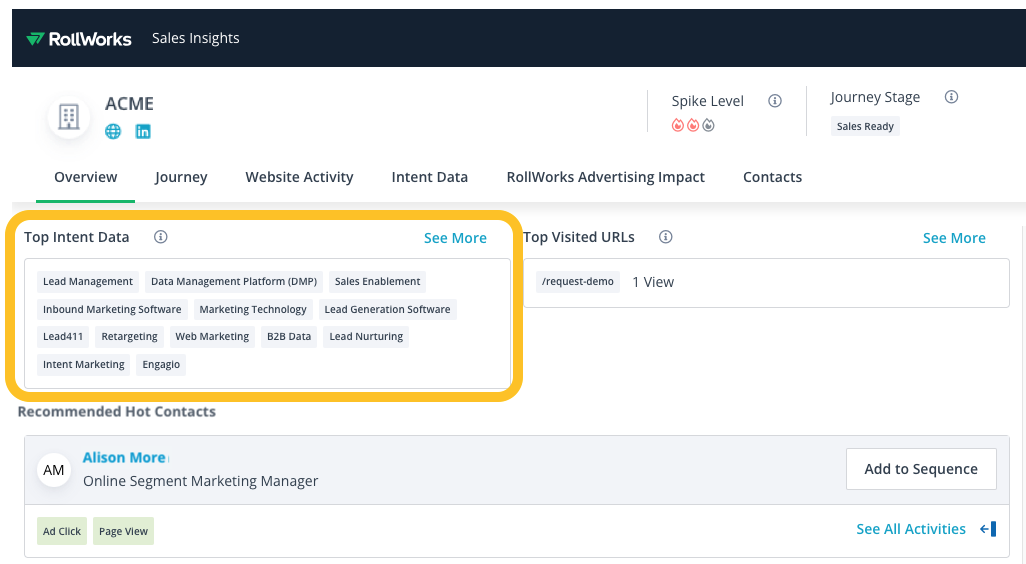Click the ACME building avatar icon

tap(69, 118)
